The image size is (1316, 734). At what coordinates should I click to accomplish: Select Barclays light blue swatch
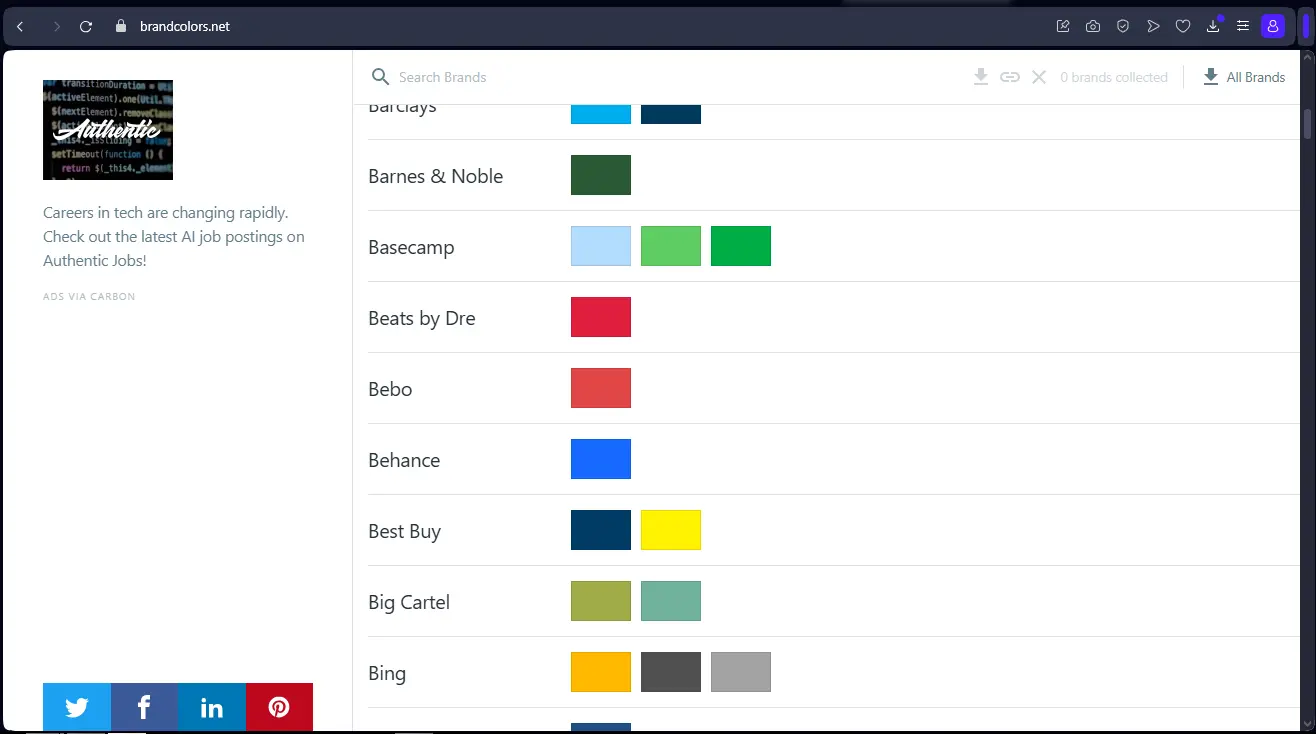pos(601,114)
